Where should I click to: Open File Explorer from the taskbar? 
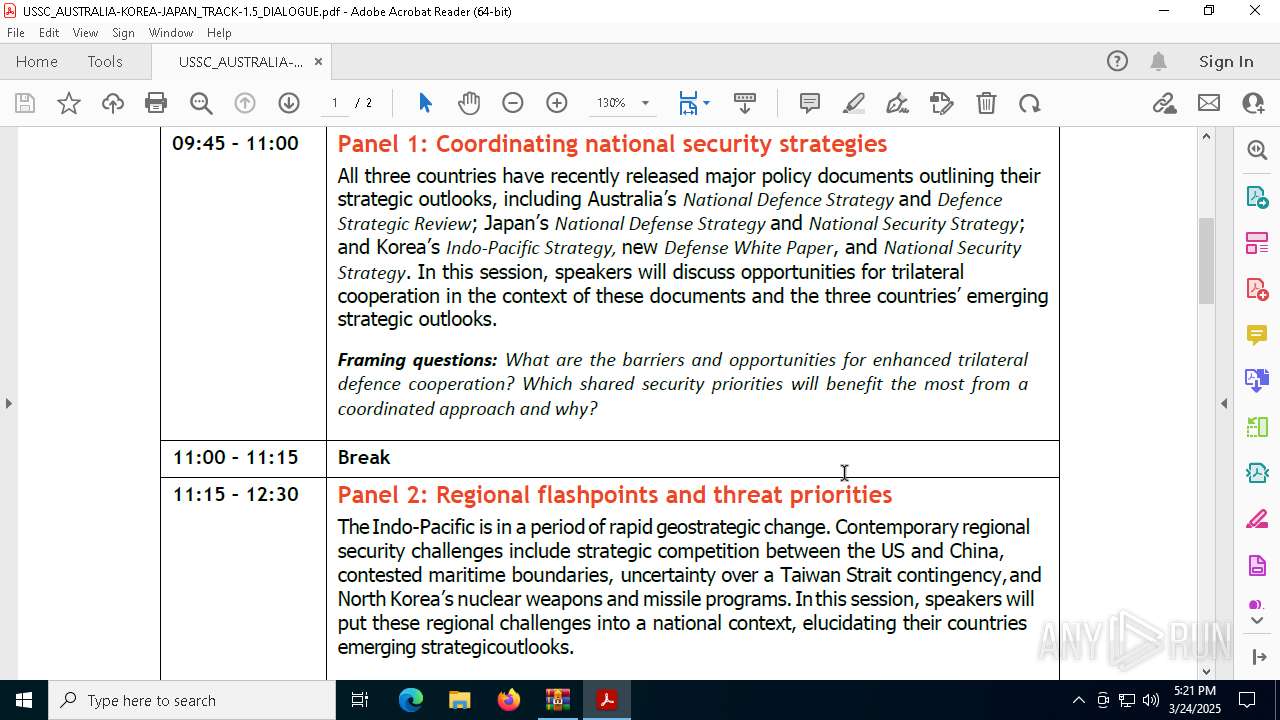coord(459,700)
